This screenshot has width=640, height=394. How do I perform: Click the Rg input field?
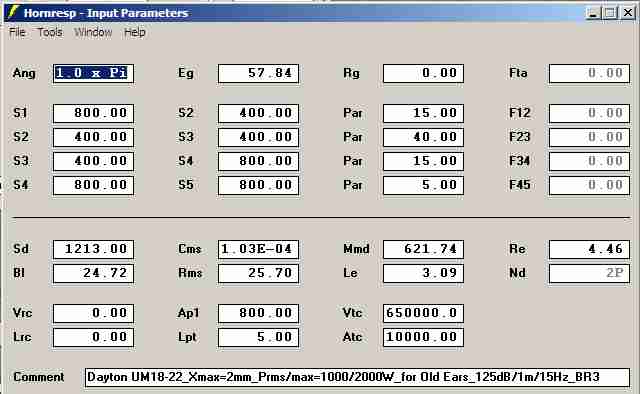click(x=423, y=73)
